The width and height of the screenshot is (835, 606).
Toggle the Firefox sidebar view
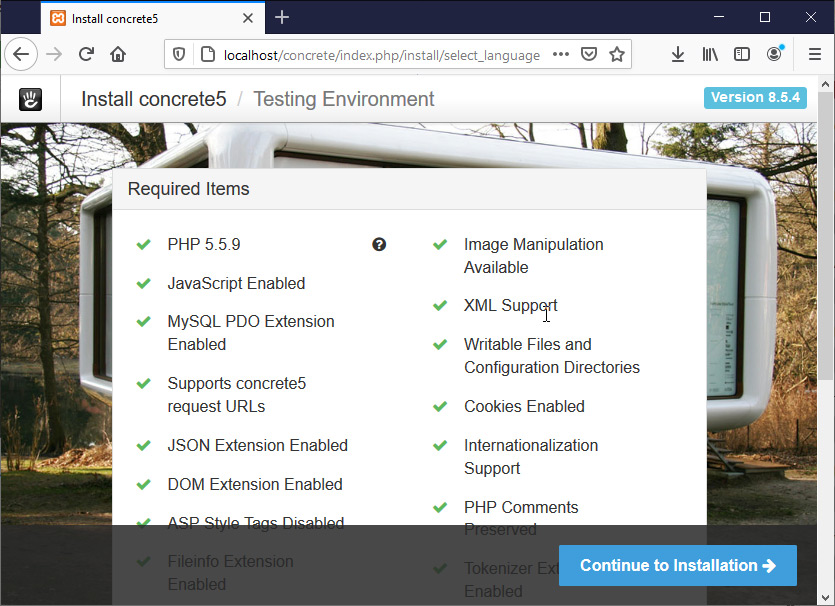pyautogui.click(x=742, y=55)
